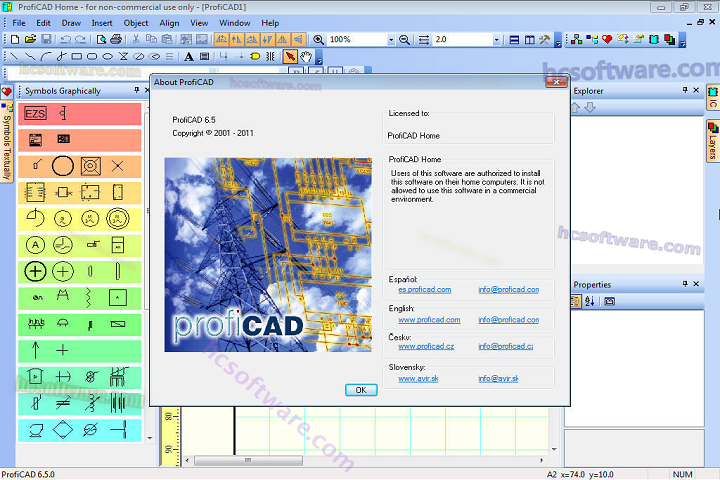Open the es.proficad.com link
Image resolution: width=720 pixels, height=480 pixels.
[x=425, y=289]
